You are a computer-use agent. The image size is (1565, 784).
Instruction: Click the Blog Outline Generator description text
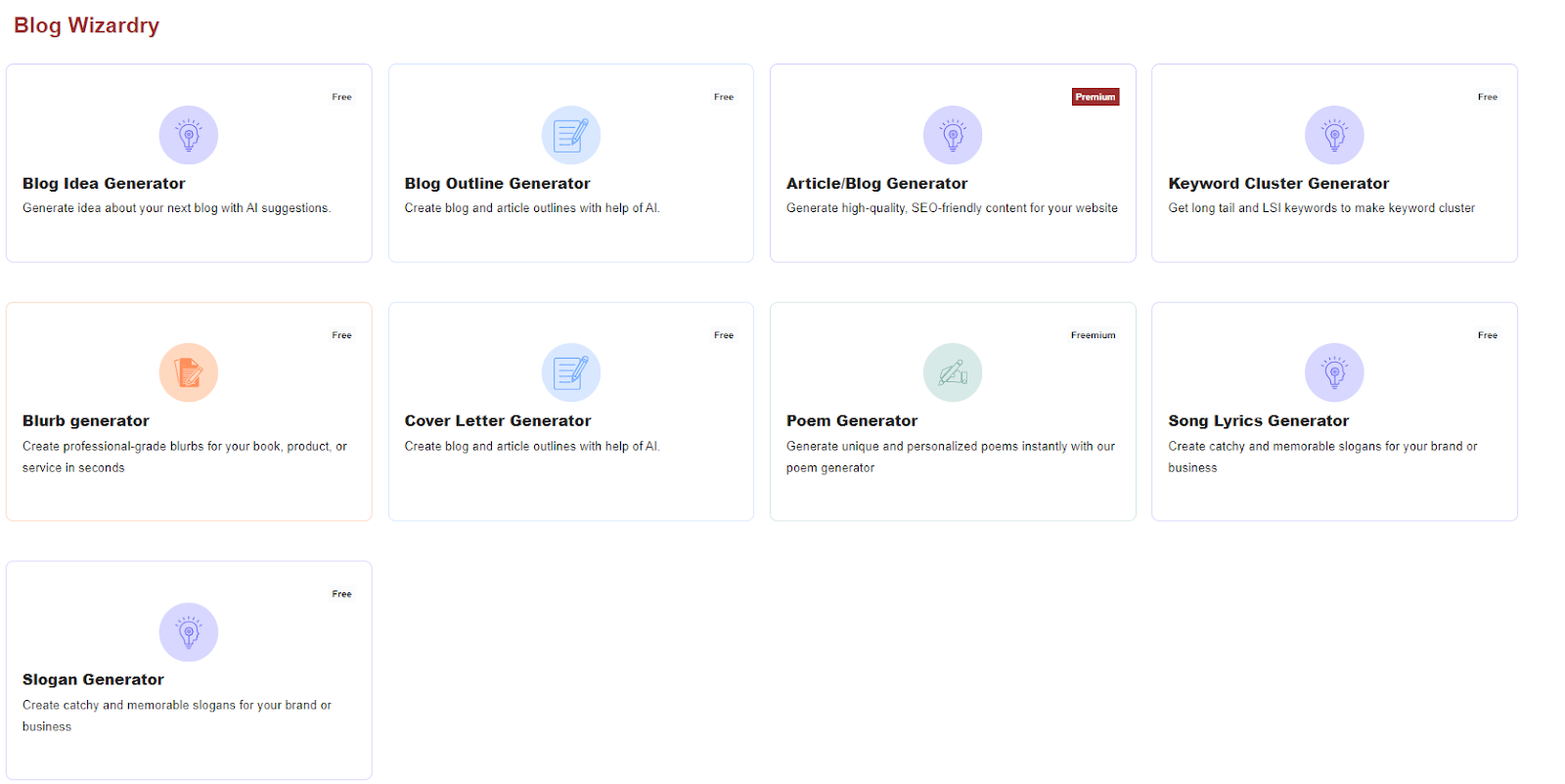tap(532, 208)
